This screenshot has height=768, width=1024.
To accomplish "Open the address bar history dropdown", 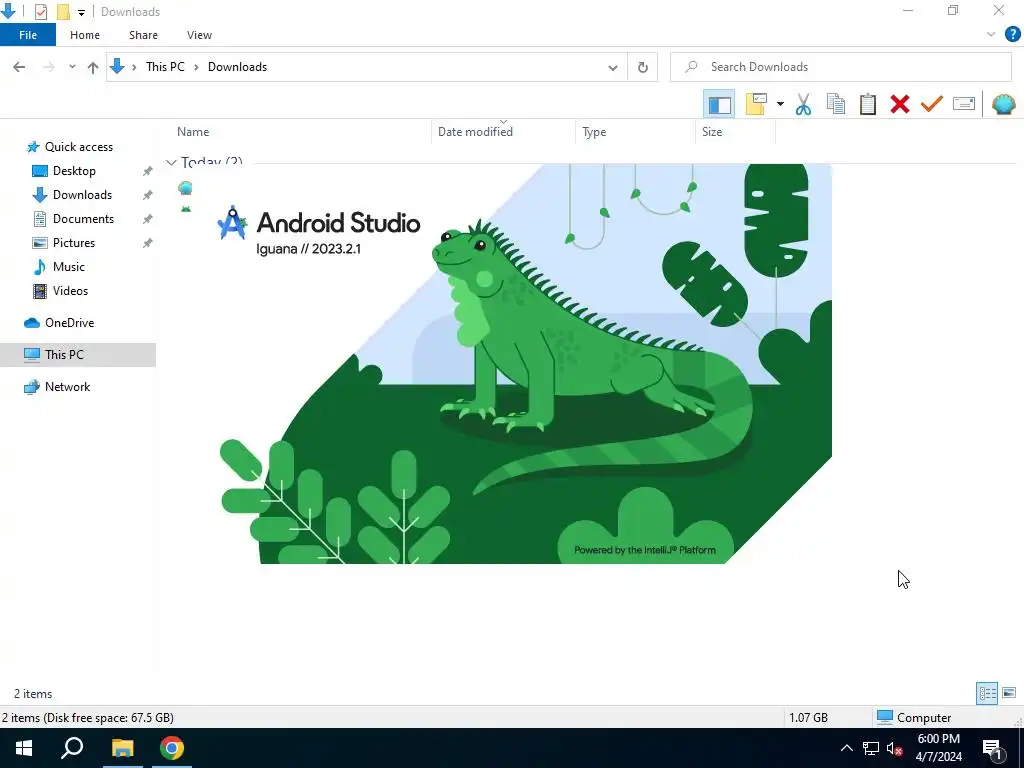I will 613,67.
